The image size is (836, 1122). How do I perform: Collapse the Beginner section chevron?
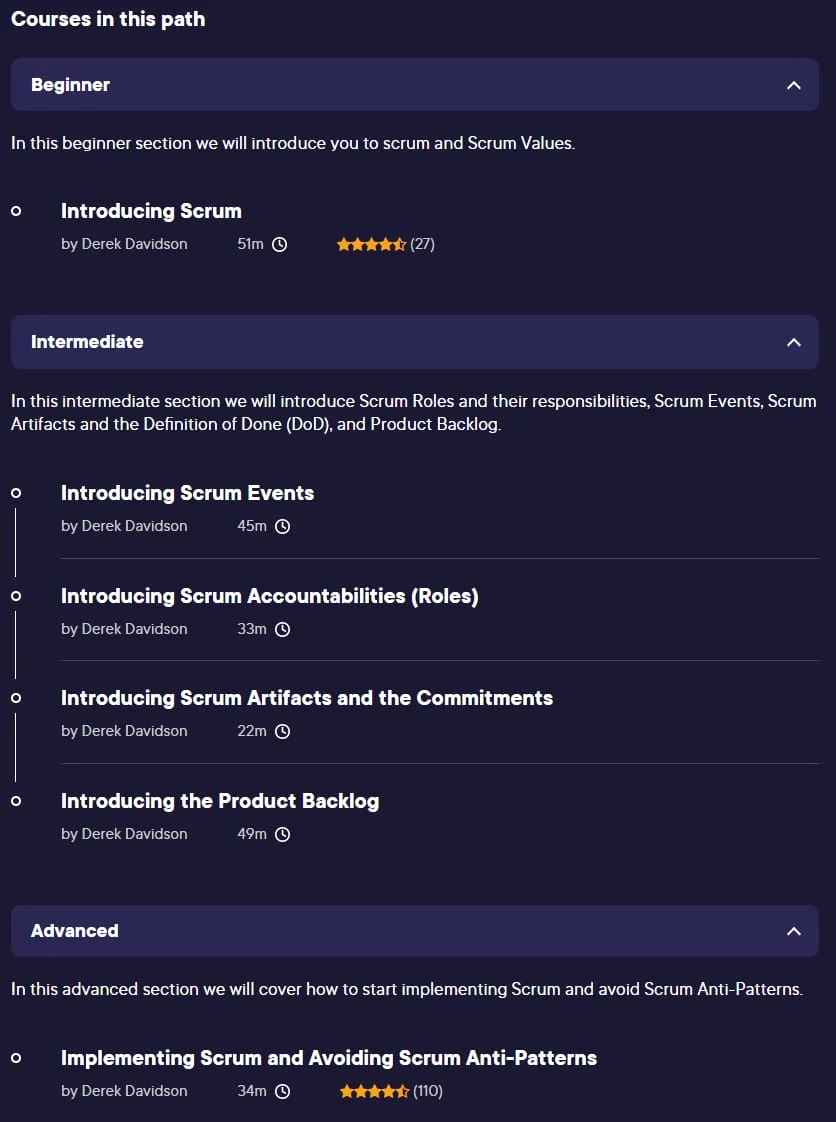(794, 85)
